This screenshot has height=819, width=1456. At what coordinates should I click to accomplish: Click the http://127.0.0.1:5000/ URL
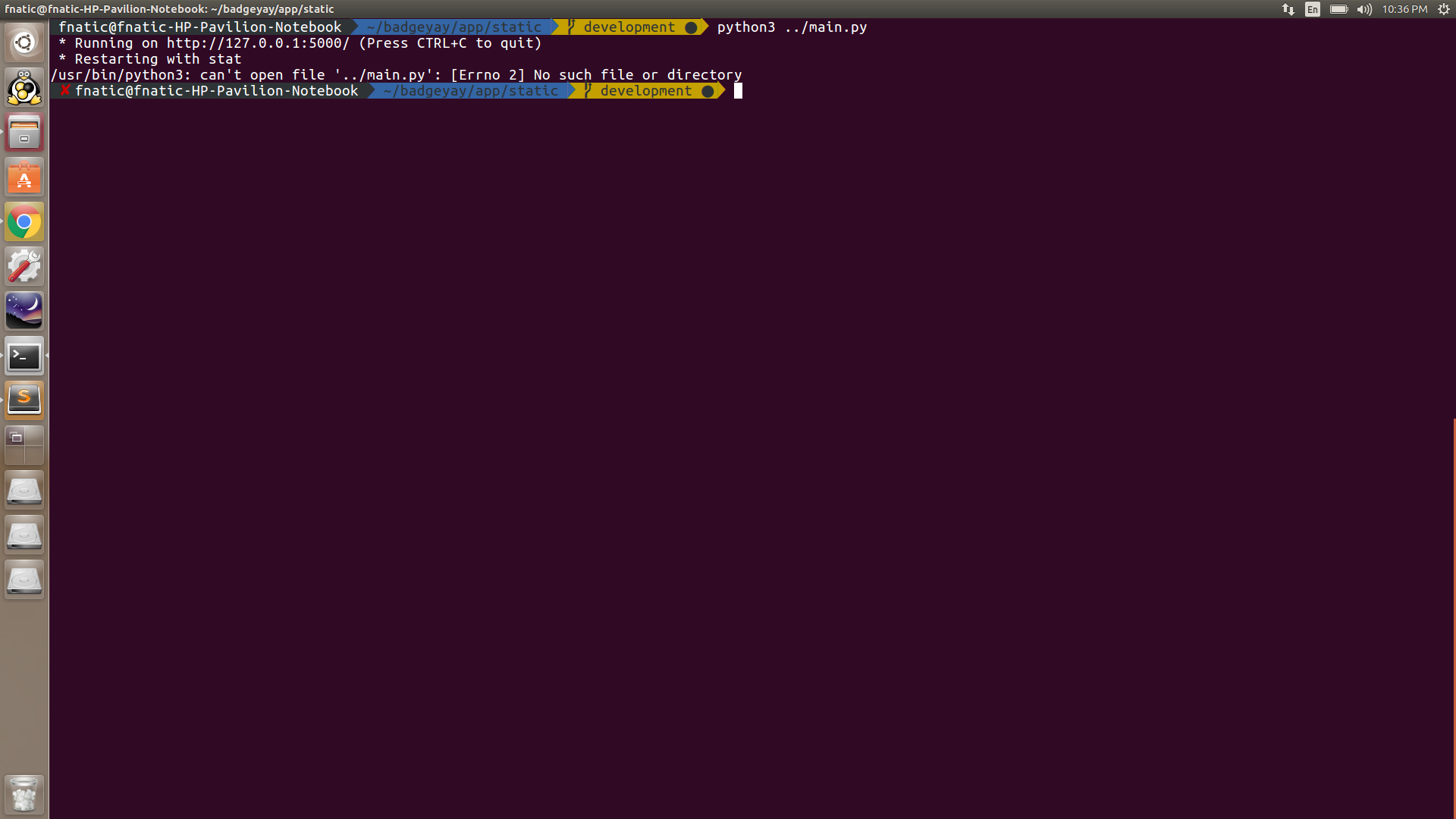pyautogui.click(x=258, y=43)
